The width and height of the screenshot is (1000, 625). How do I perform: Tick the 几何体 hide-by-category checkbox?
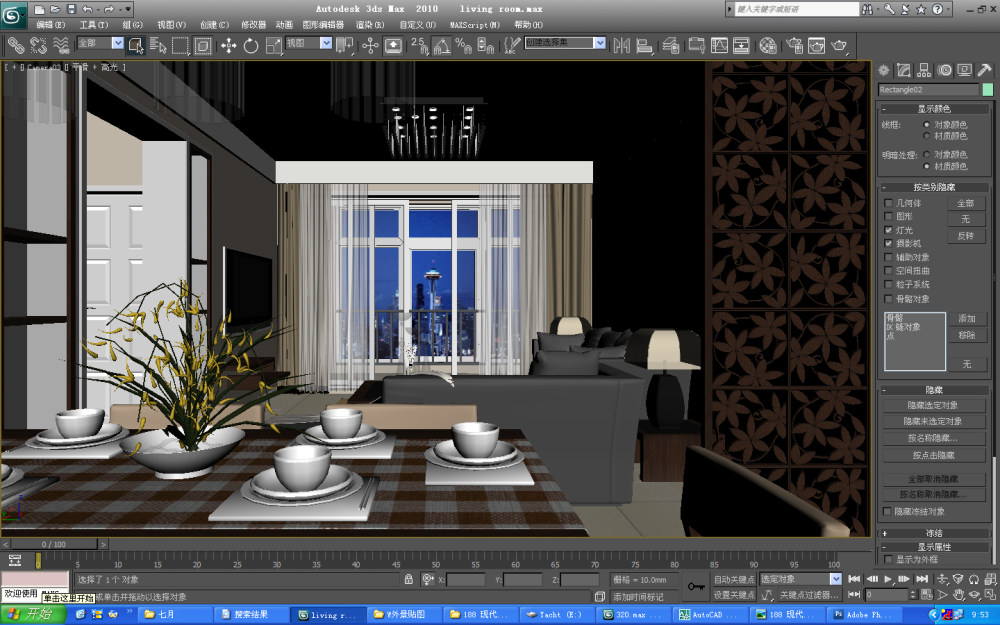click(888, 203)
